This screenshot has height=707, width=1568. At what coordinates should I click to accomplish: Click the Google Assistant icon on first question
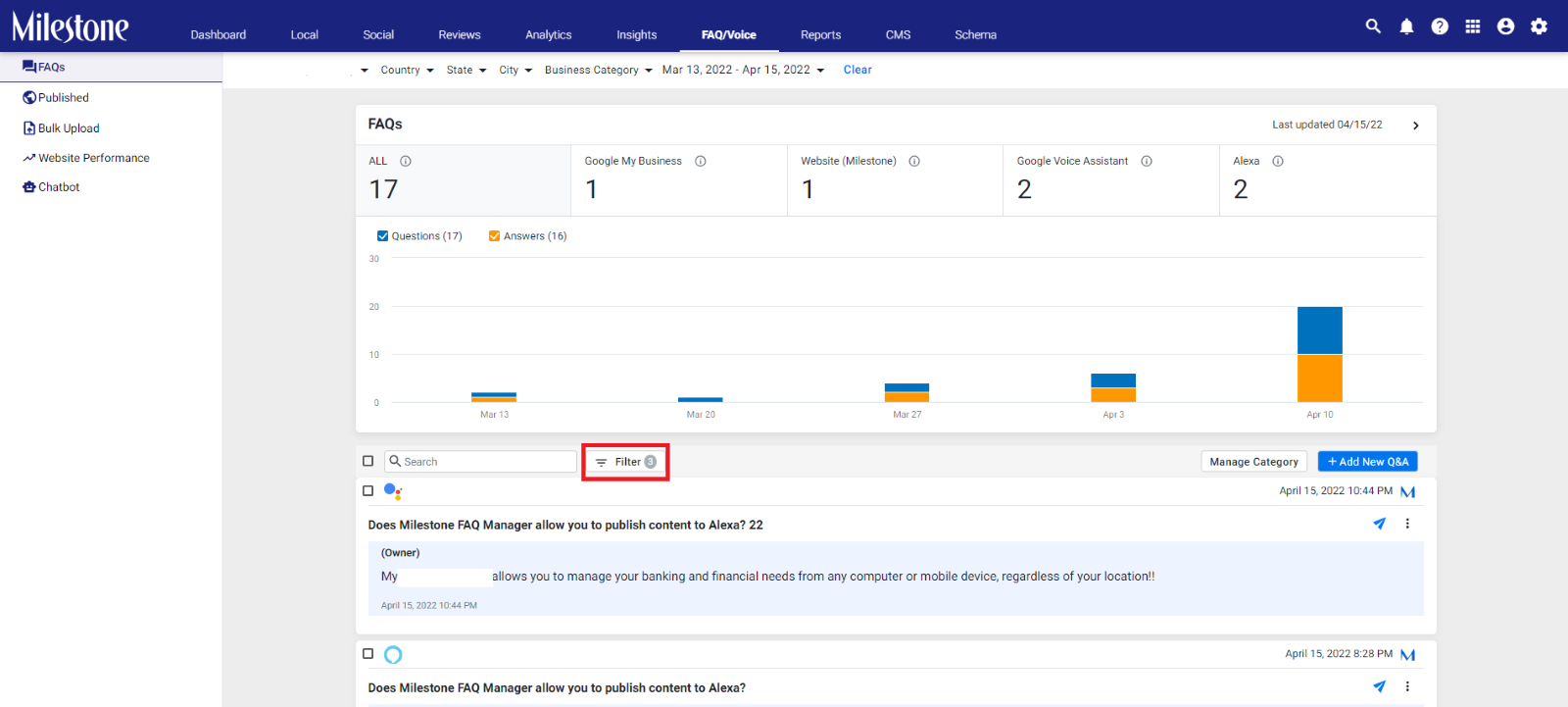(x=393, y=491)
